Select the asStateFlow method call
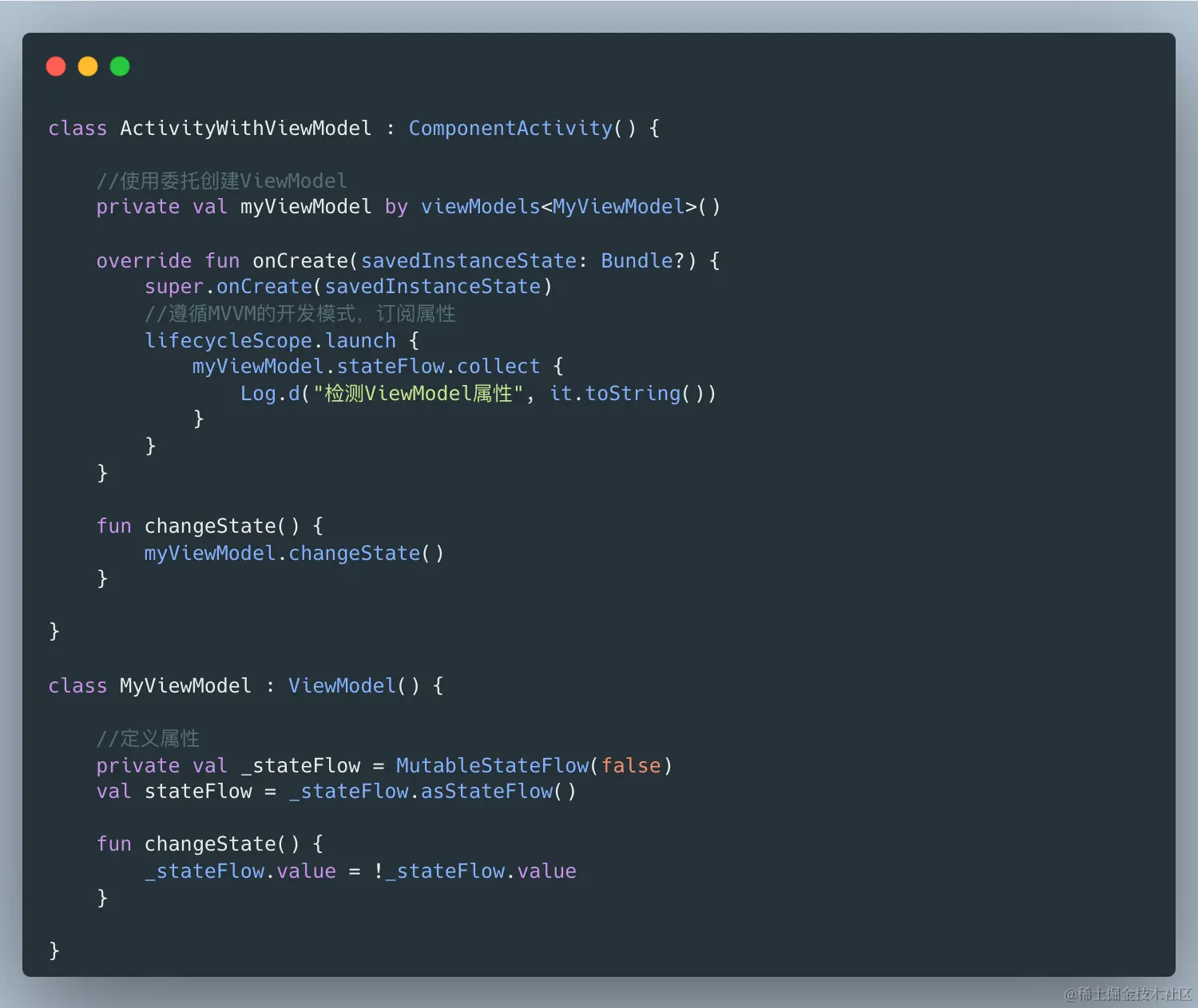Viewport: 1198px width, 1008px height. tap(486, 791)
